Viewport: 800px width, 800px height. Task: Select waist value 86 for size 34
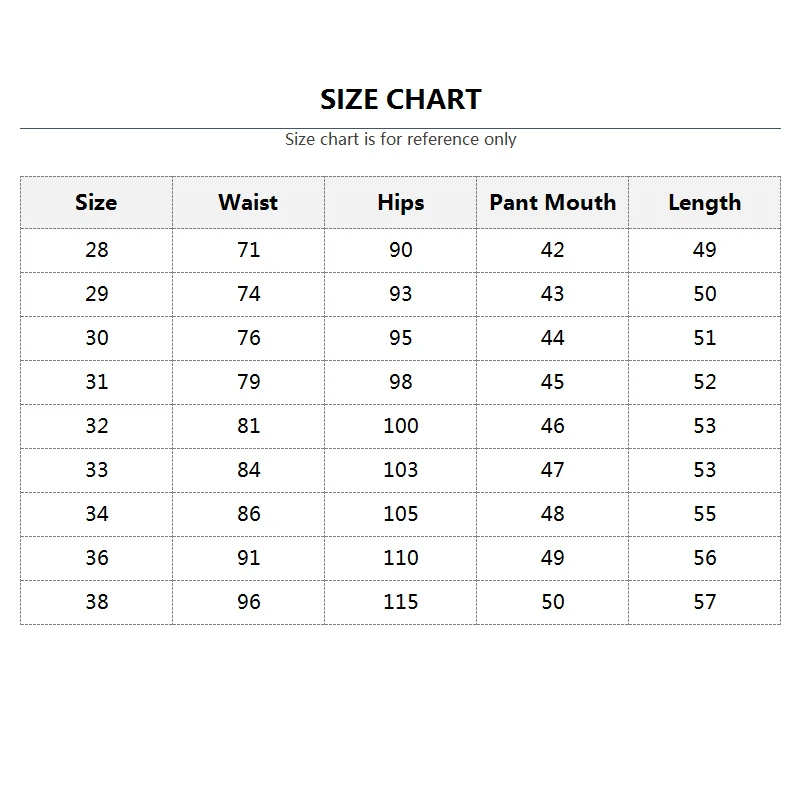click(x=248, y=514)
